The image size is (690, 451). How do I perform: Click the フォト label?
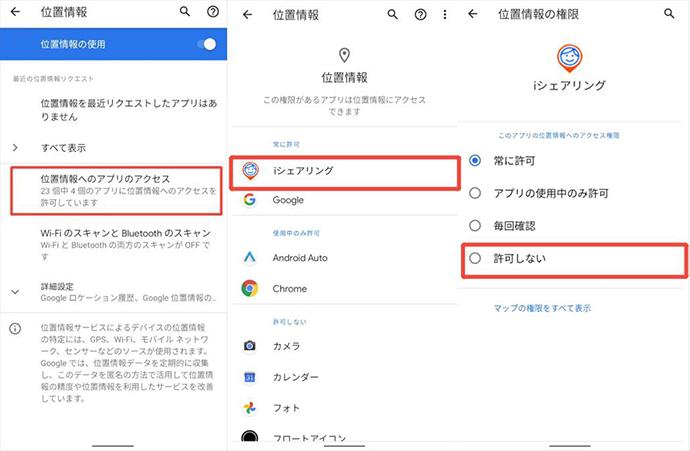[286, 408]
